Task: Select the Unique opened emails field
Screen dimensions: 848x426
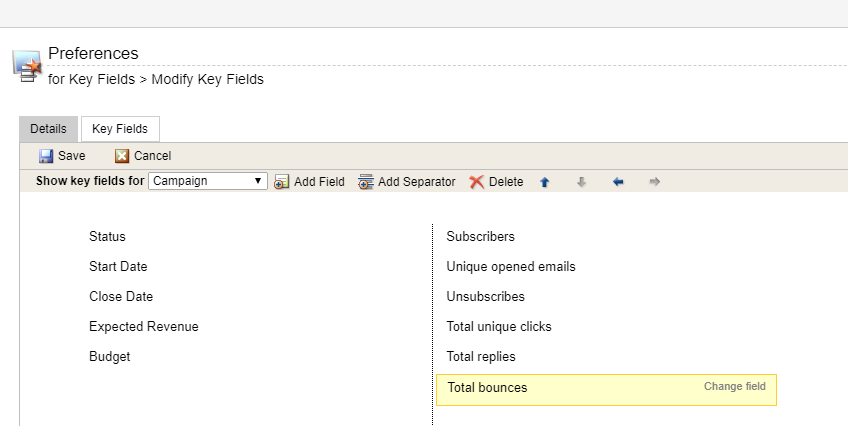Action: 511,267
